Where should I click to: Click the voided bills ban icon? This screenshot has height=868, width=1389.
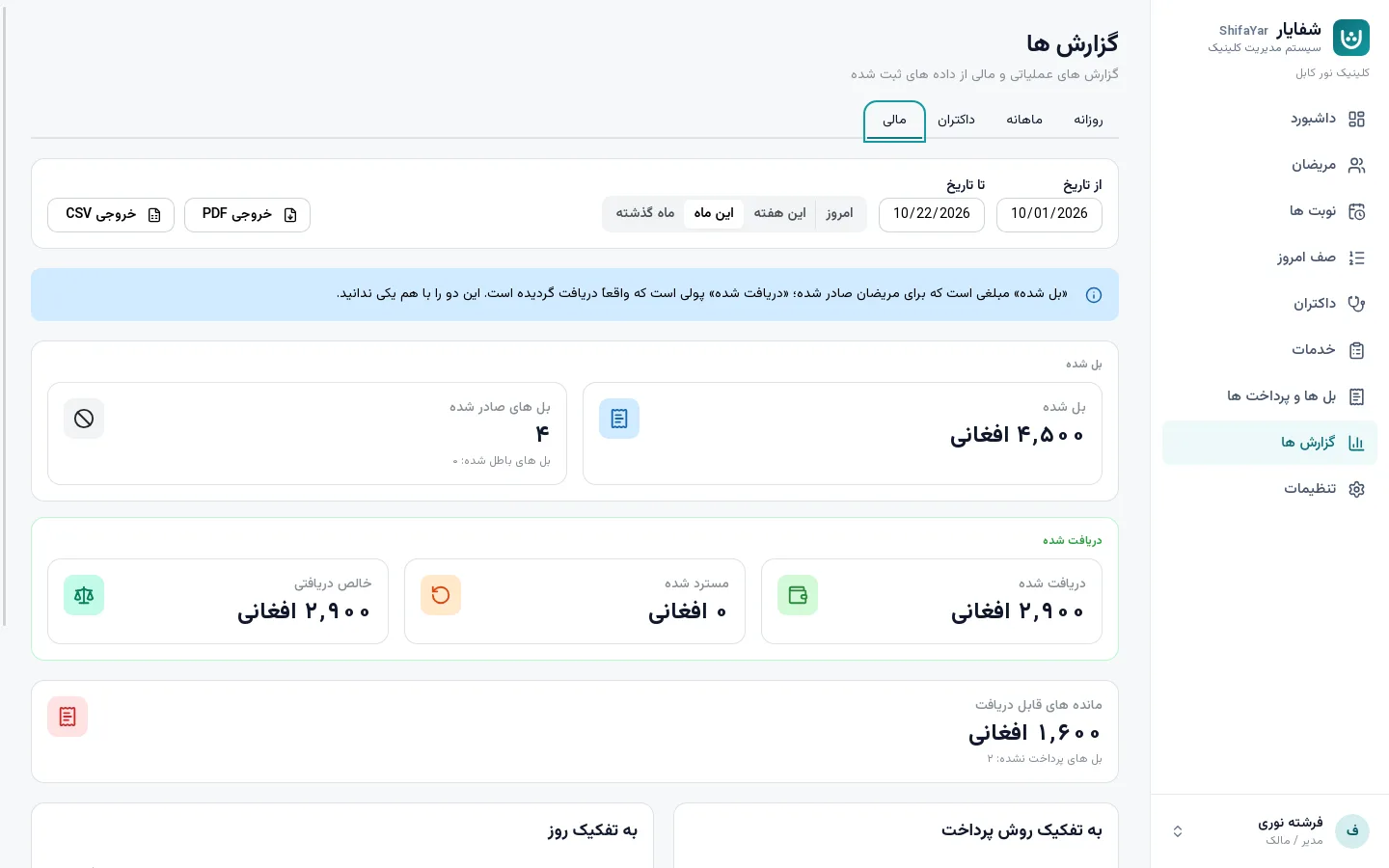tap(84, 419)
